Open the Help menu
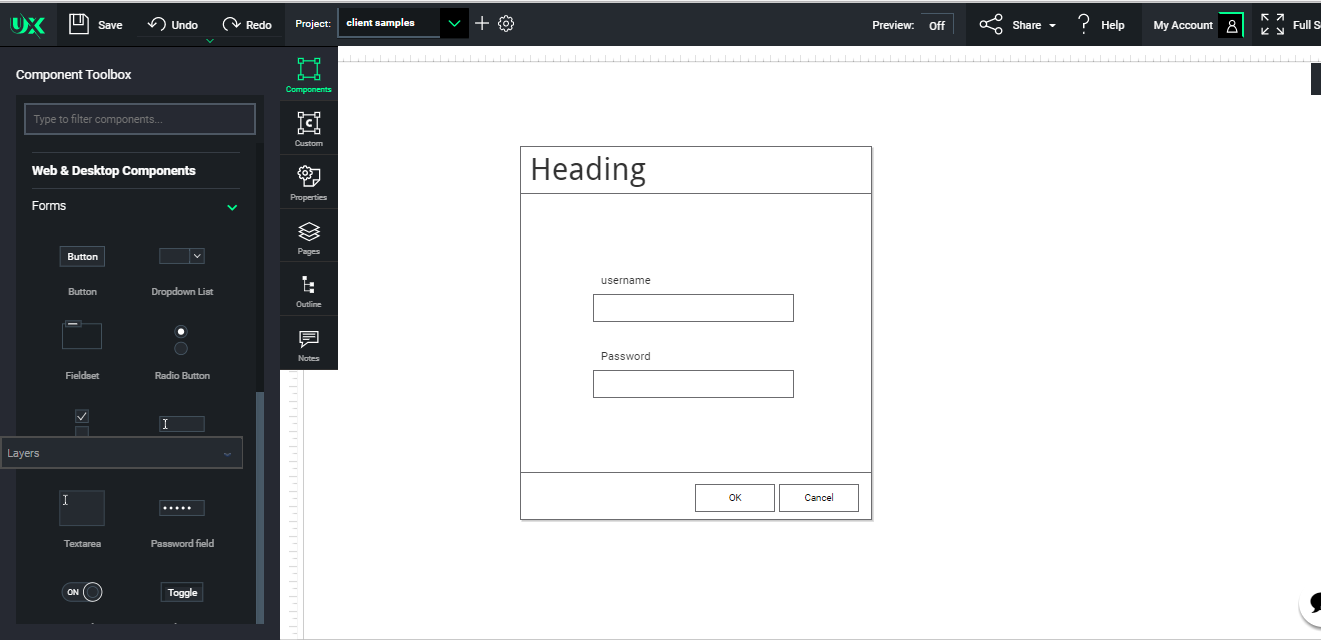This screenshot has height=640, width=1321. (x=1100, y=25)
